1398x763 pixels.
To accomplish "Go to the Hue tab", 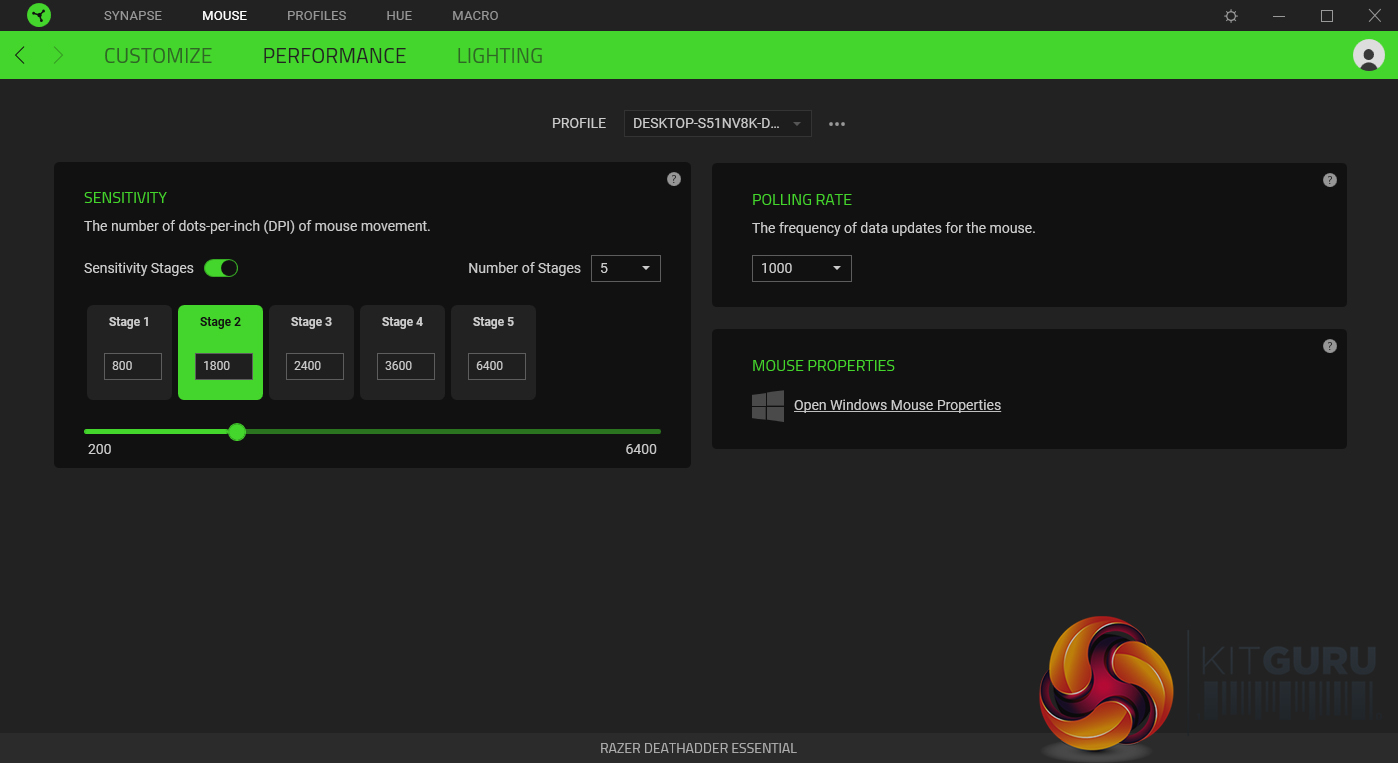I will point(399,16).
